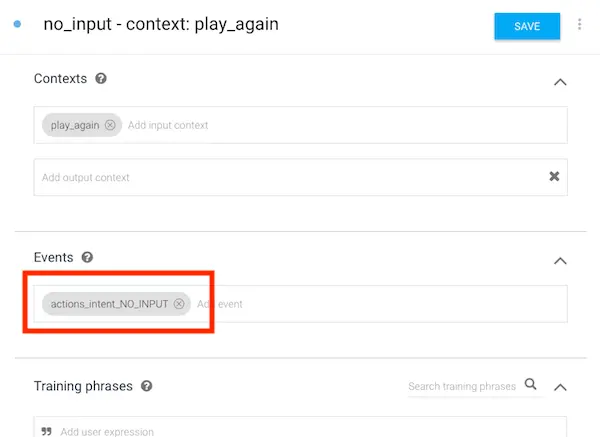Click the blue intent priority dot
The height and width of the screenshot is (437, 600).
[x=17, y=24]
